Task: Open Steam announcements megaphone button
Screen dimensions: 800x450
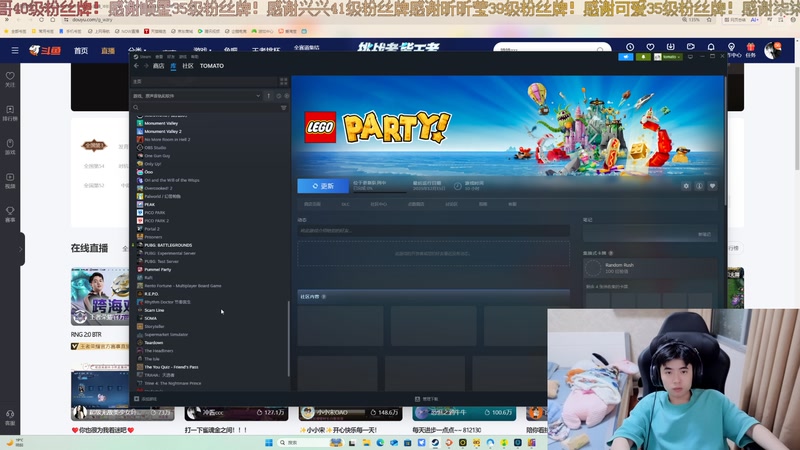Action: click(626, 57)
